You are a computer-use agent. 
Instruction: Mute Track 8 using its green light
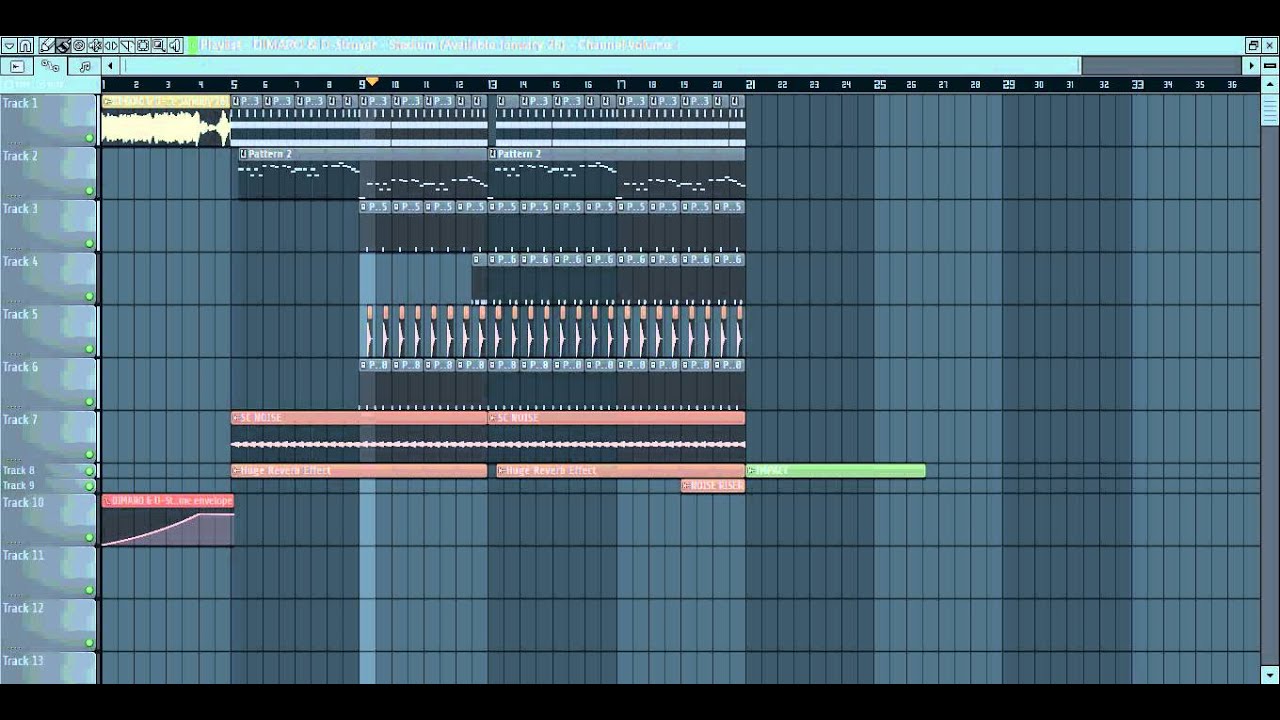pos(89,471)
